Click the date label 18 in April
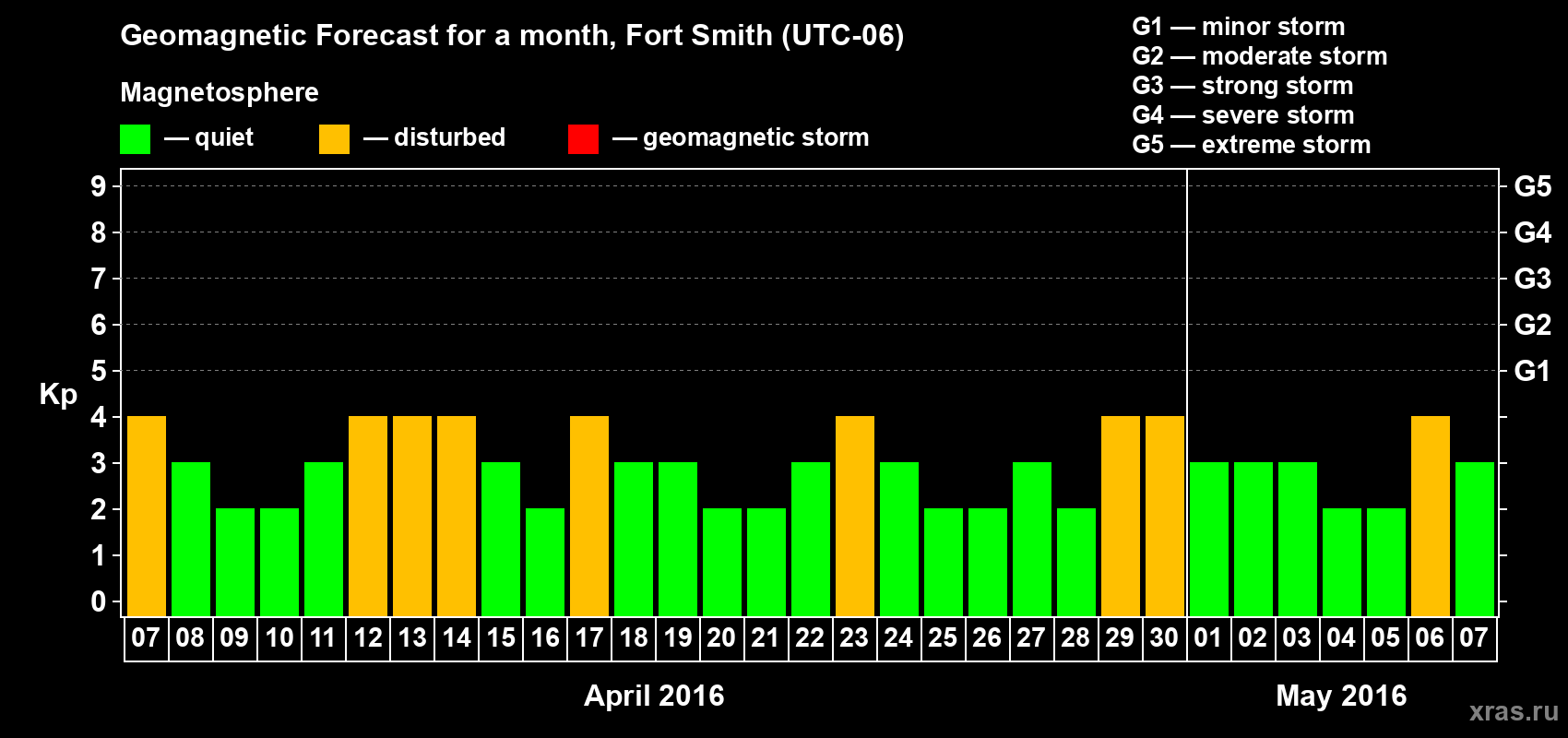Image resolution: width=1568 pixels, height=738 pixels. pos(634,637)
